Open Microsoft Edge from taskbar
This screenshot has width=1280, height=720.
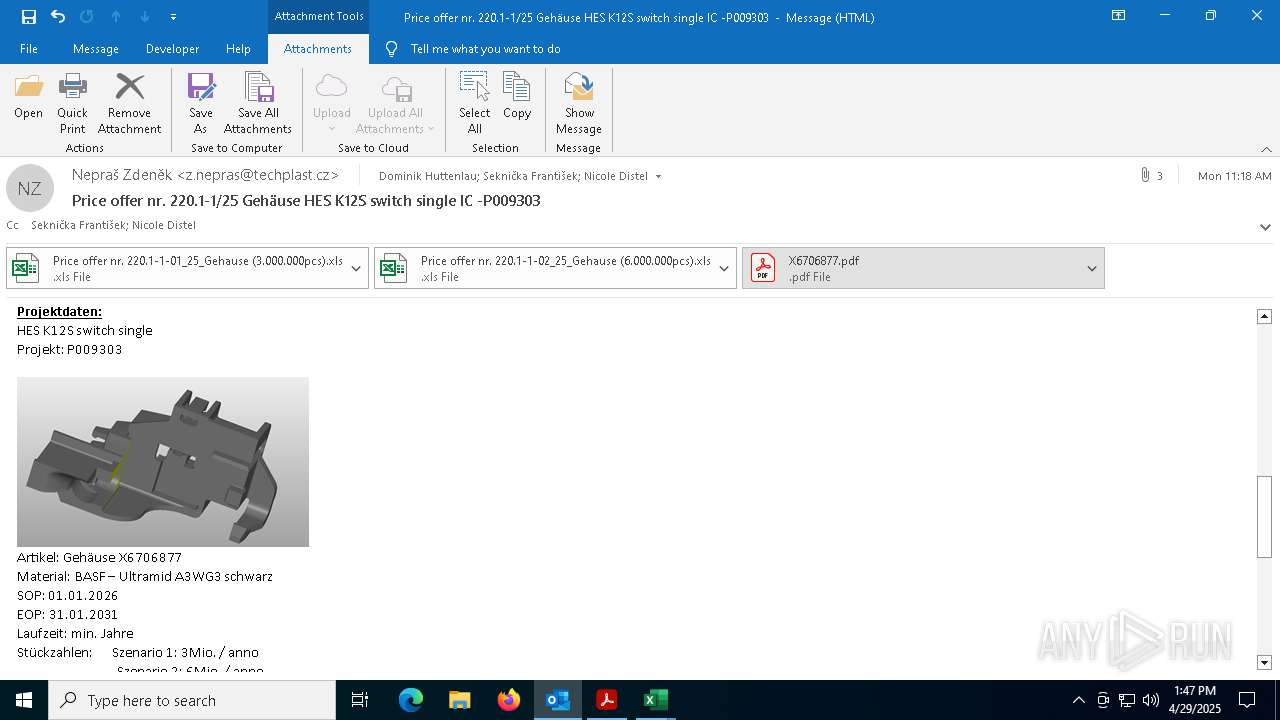411,700
